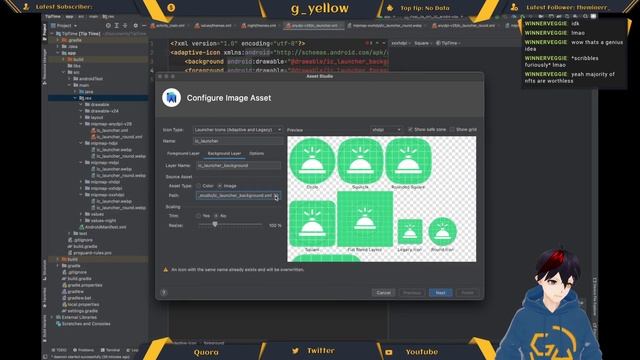Image resolution: width=640 pixels, height=360 pixels.
Task: Select Yes for the Trim option
Action: coord(198,216)
